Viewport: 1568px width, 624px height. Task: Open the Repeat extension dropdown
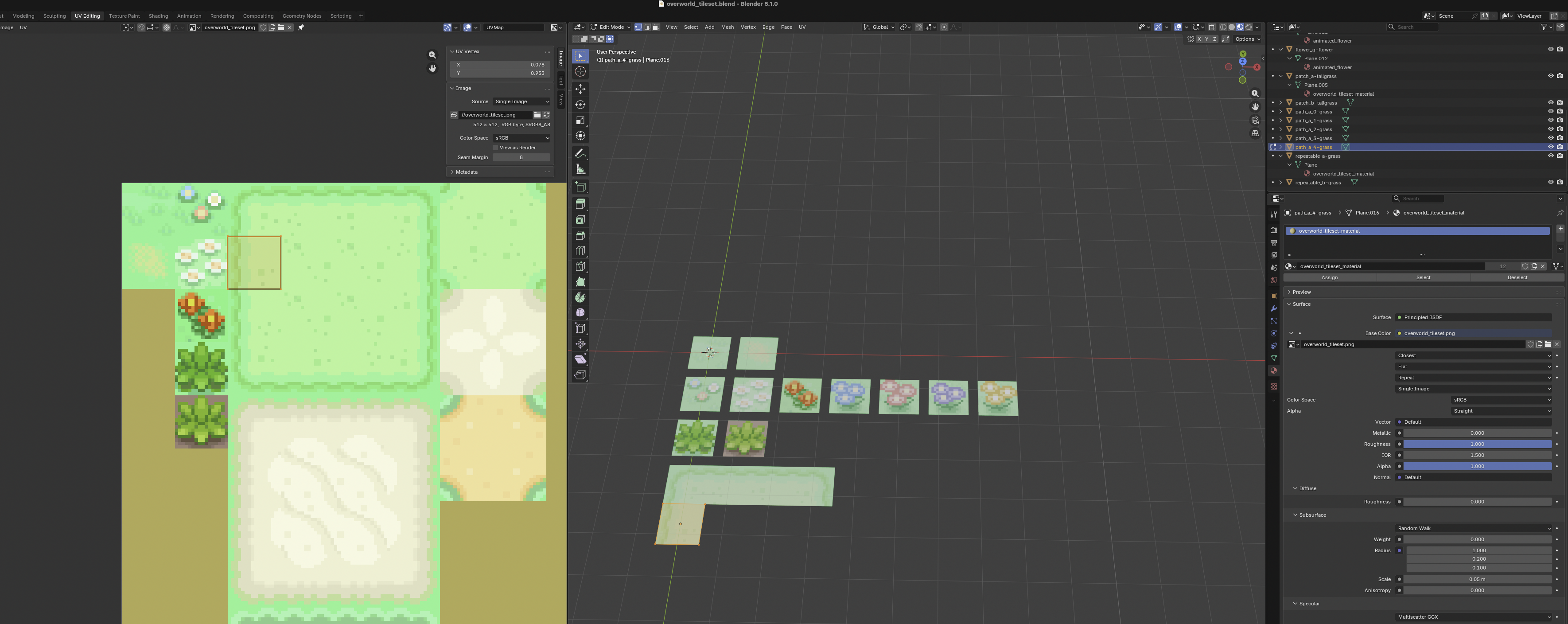pos(1473,378)
